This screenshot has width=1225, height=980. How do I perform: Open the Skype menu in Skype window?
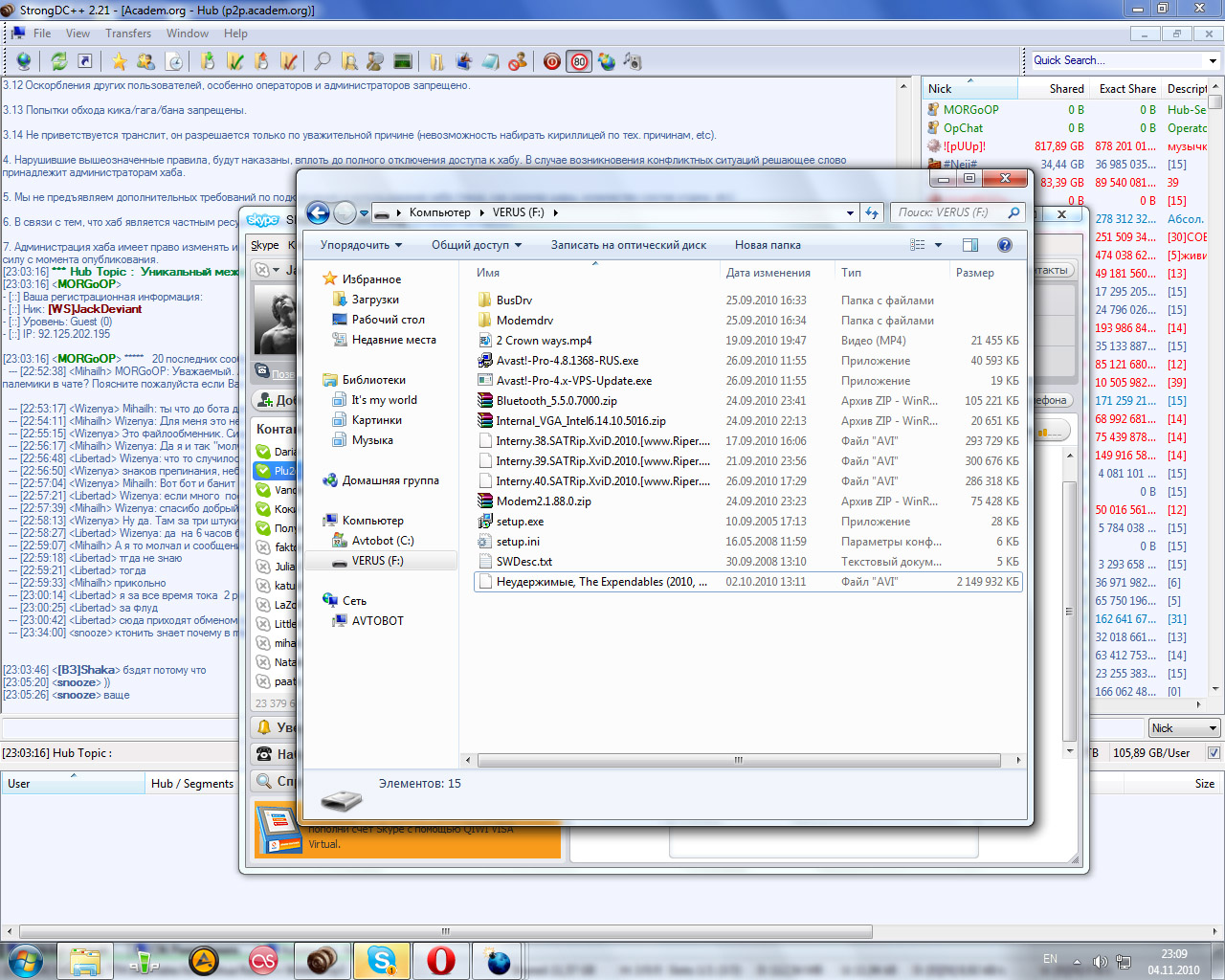pos(265,245)
